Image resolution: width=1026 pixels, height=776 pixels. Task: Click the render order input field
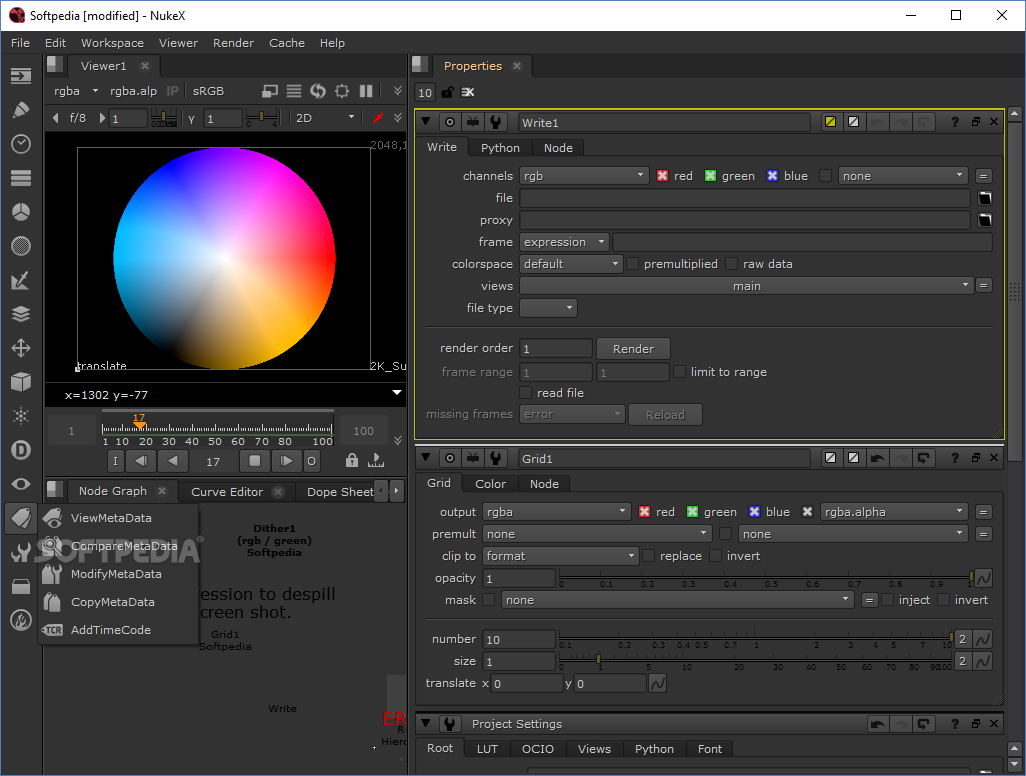pos(556,349)
